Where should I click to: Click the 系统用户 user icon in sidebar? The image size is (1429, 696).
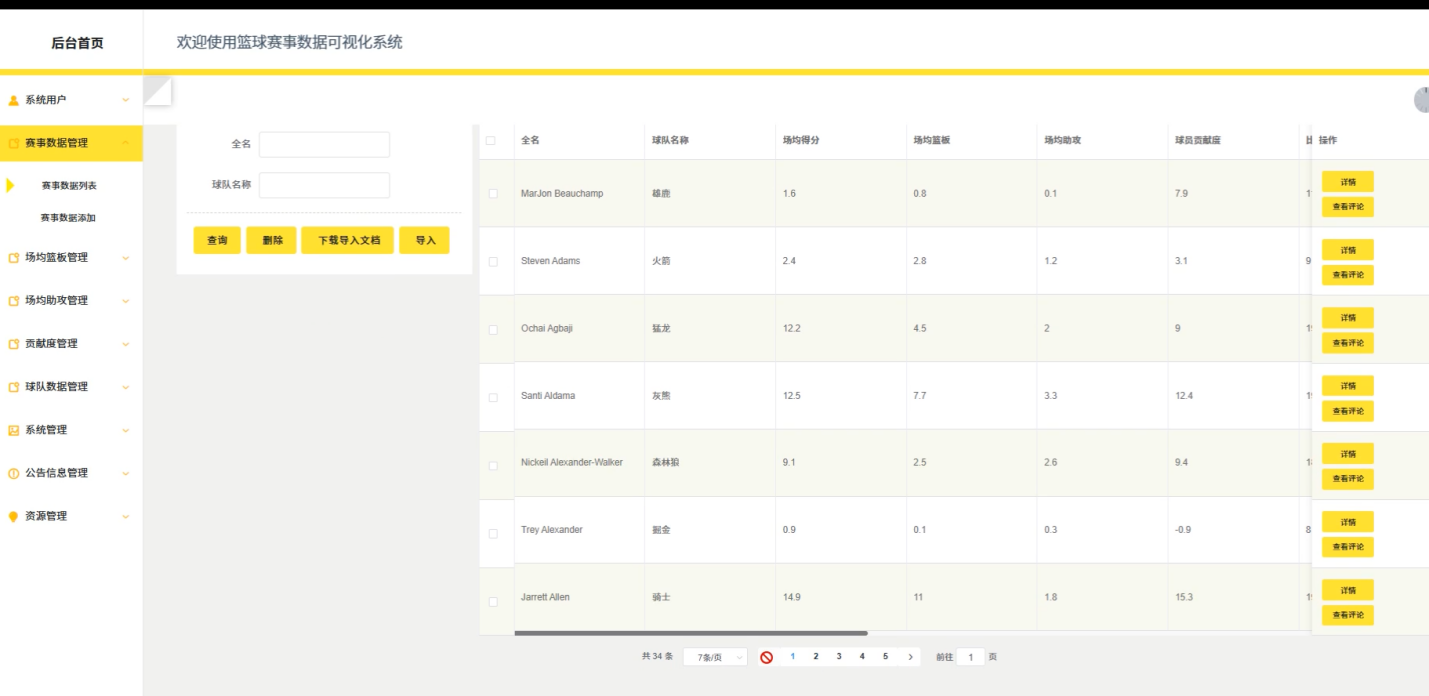14,100
